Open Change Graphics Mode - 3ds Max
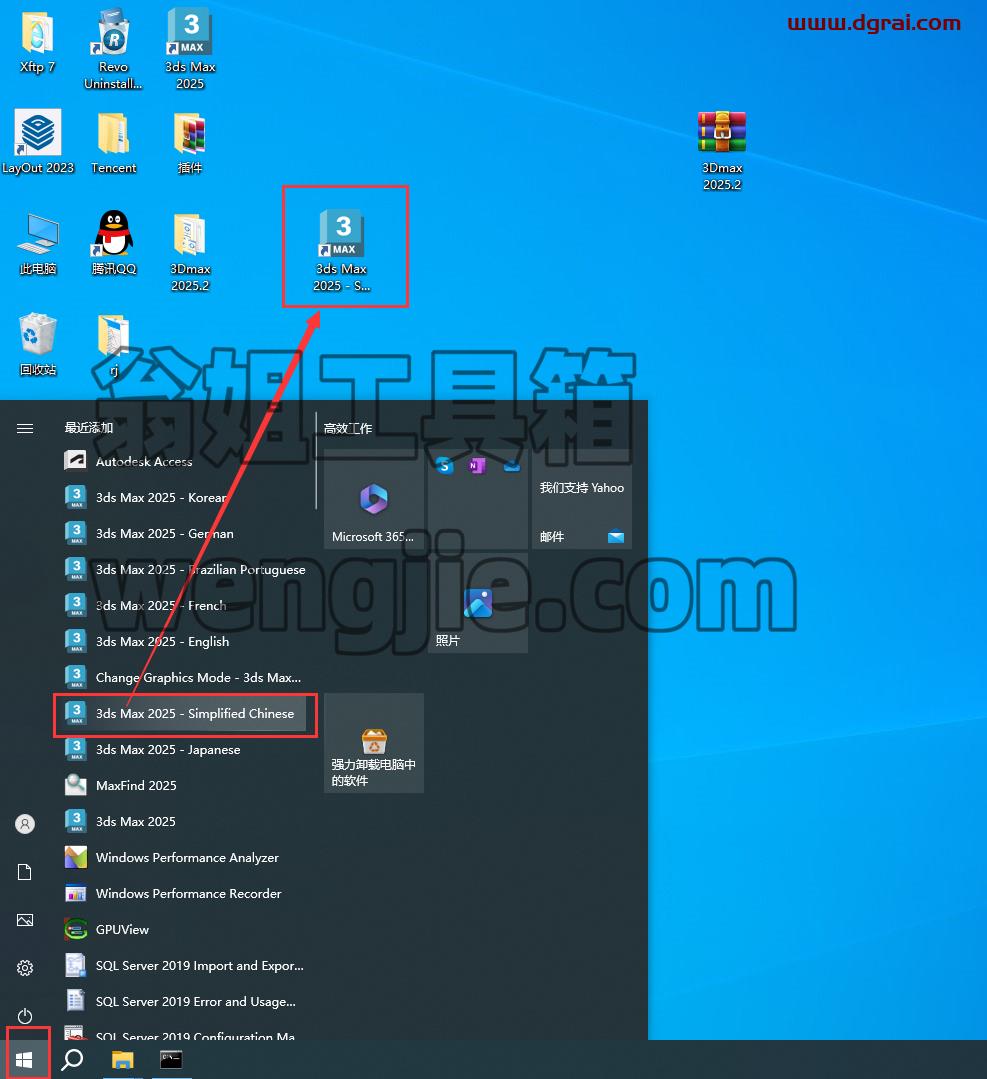The width and height of the screenshot is (987, 1079). (184, 677)
